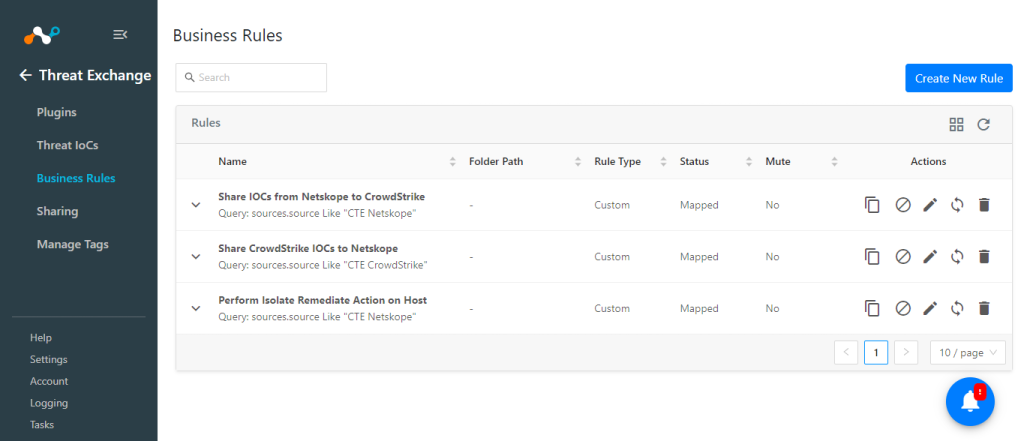Open the 10 / page dropdown
The image size is (1024, 441).
[968, 353]
